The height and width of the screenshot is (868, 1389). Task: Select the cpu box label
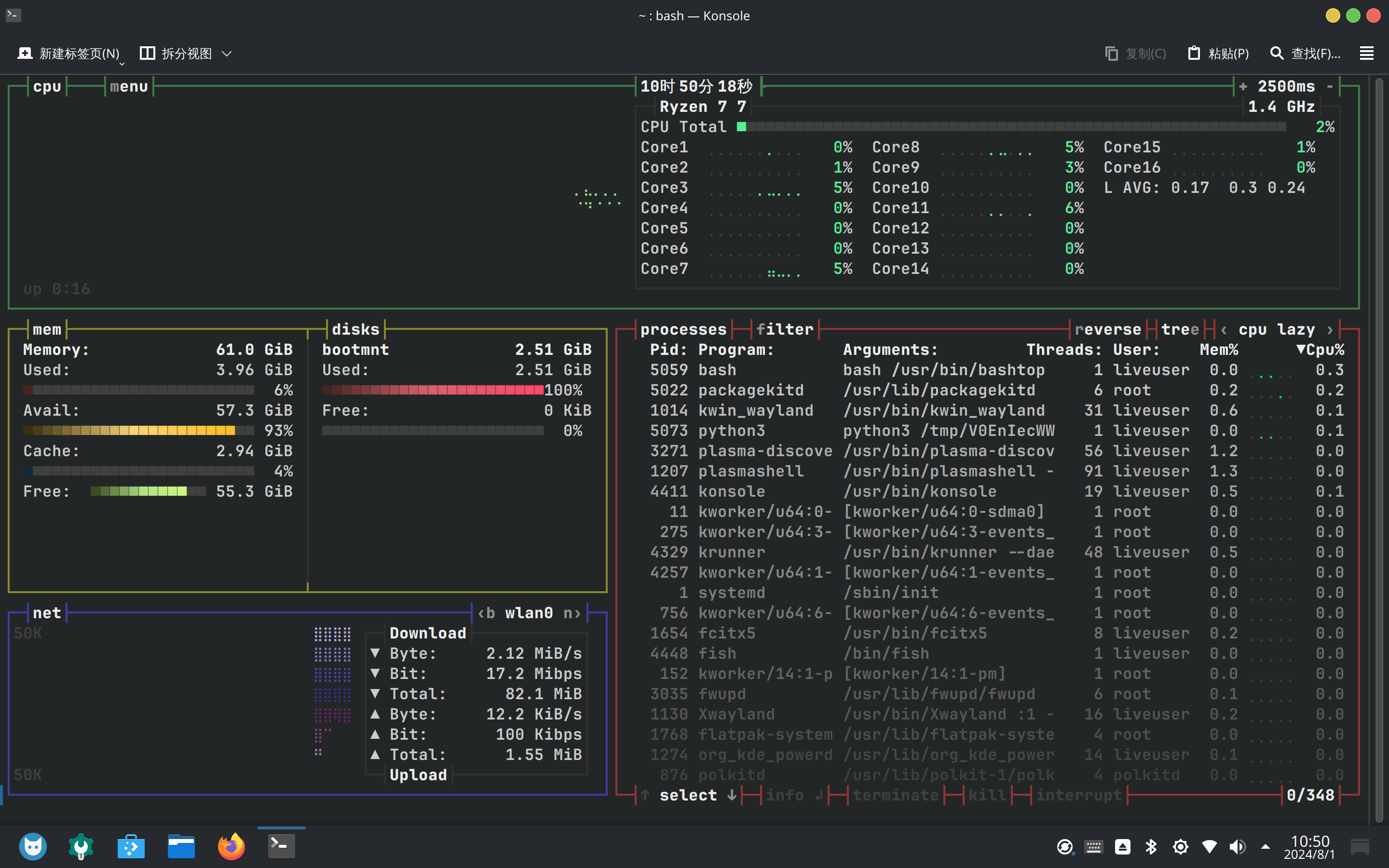[x=47, y=87]
